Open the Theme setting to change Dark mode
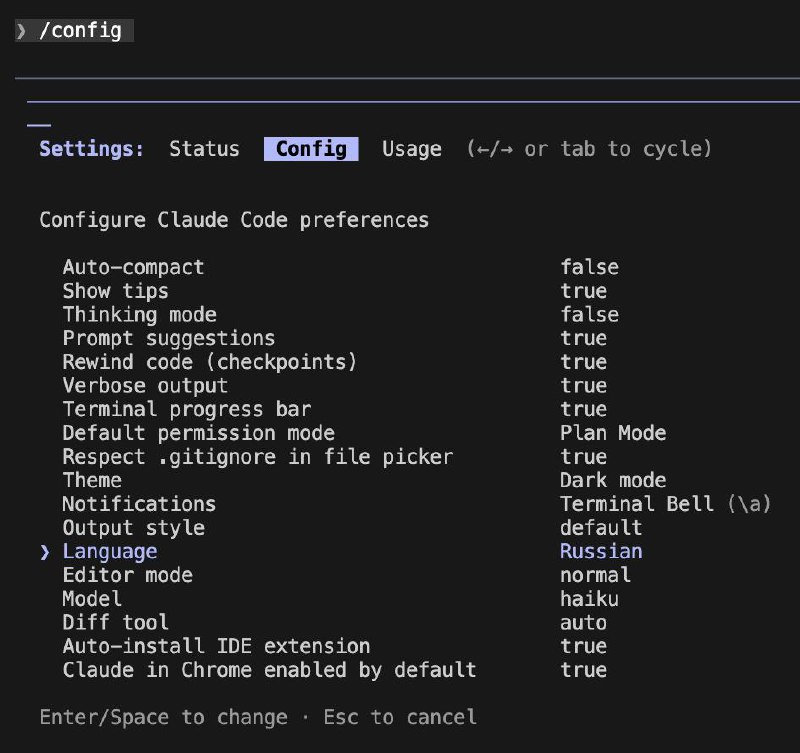 point(92,480)
